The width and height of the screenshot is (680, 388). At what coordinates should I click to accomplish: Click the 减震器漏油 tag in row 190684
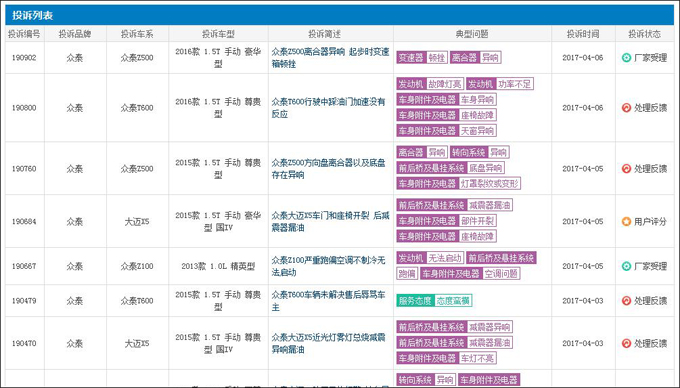454,205
